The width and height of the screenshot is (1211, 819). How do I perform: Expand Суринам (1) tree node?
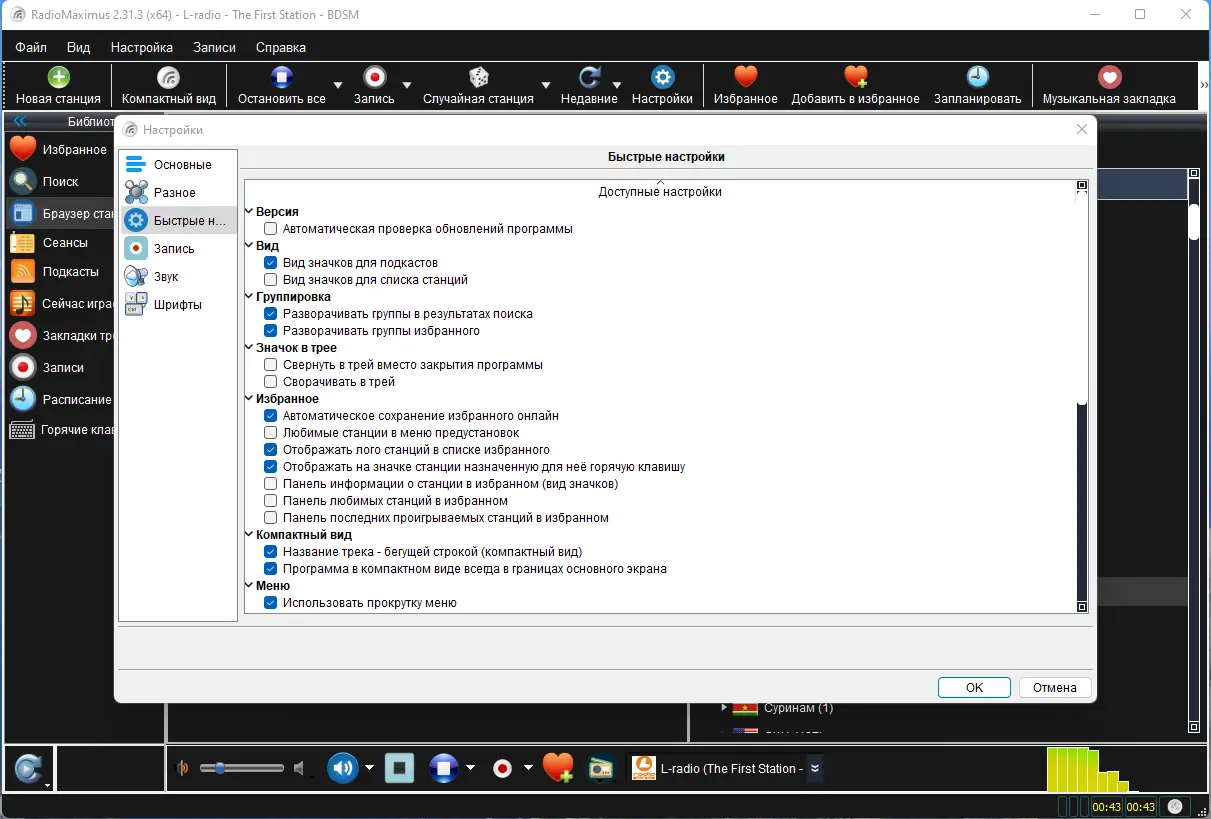pyautogui.click(x=725, y=708)
